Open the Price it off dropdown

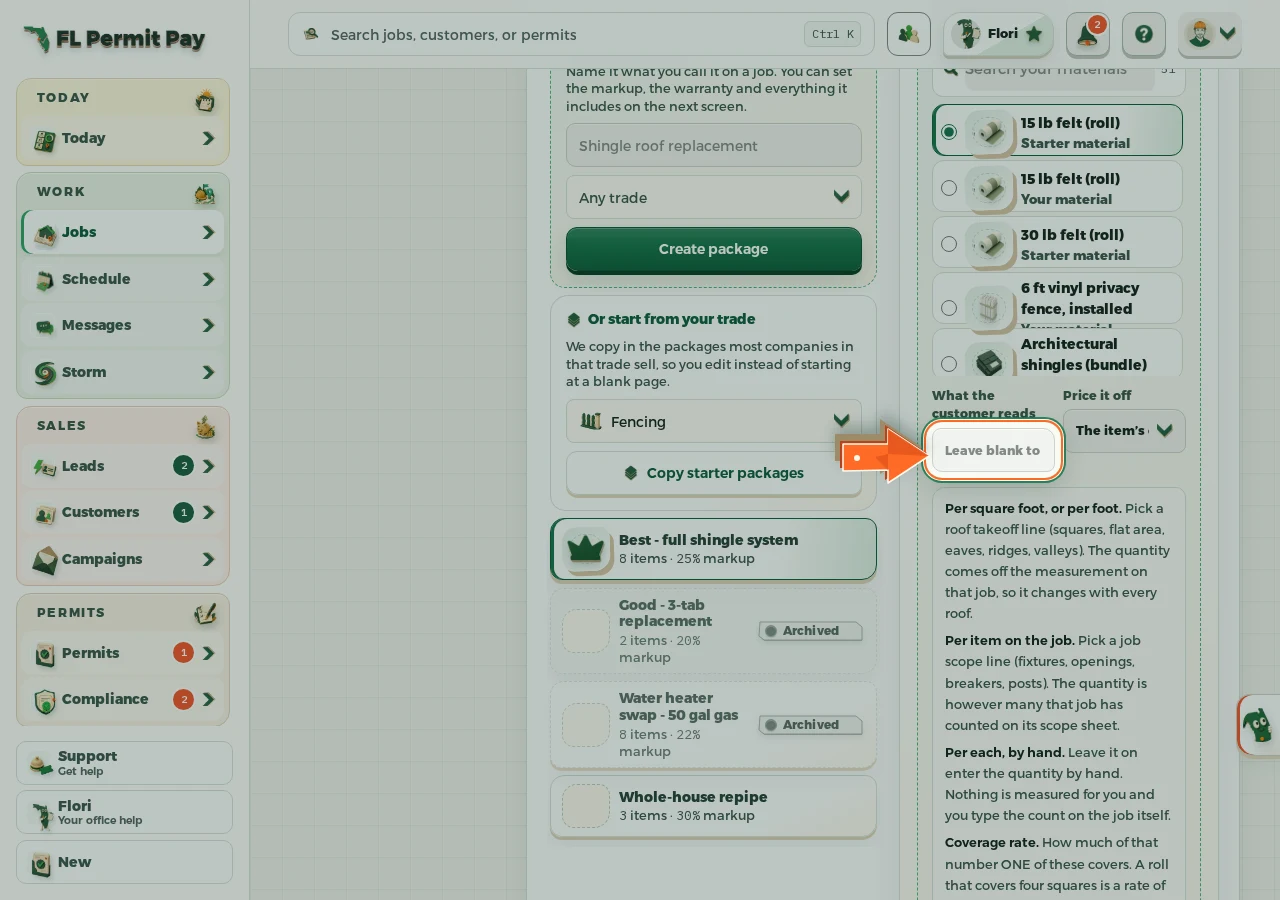click(x=1124, y=431)
